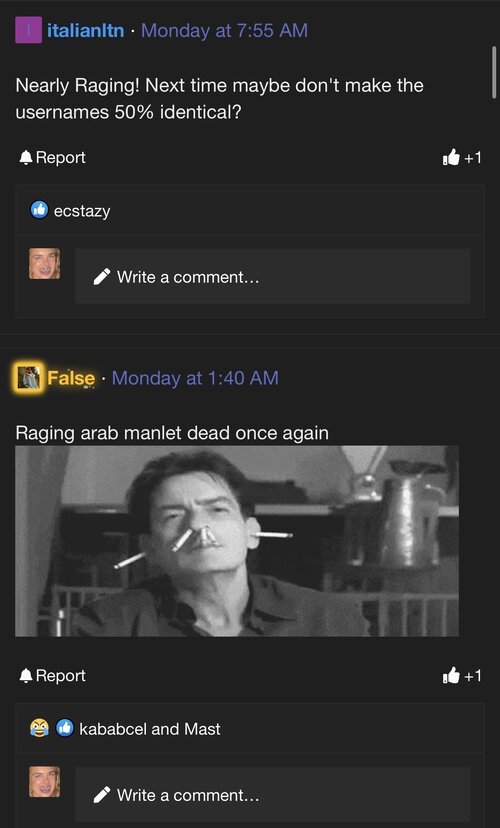Open the Monday at 7:55 AM timestamp
This screenshot has height=828, width=500.
pos(224,31)
